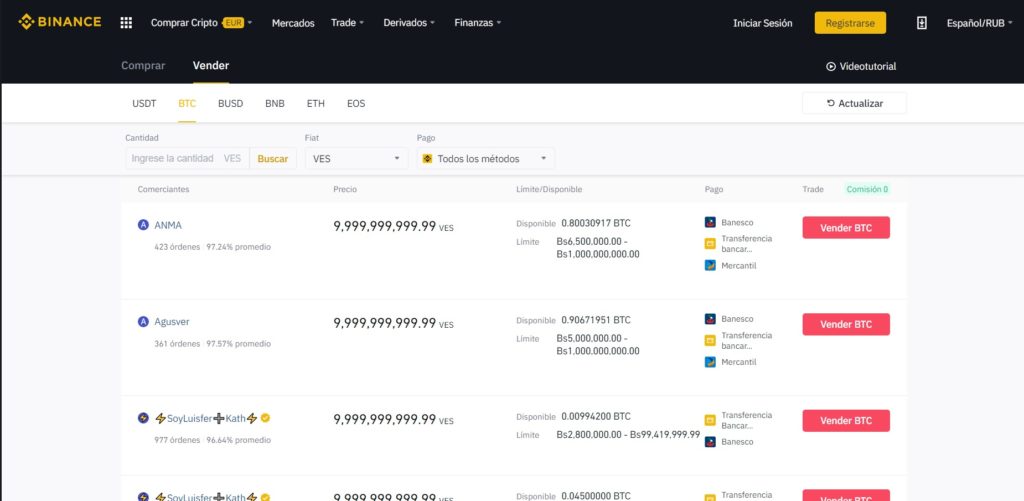Click Vender BTC for merchant ANMA

pos(846,227)
